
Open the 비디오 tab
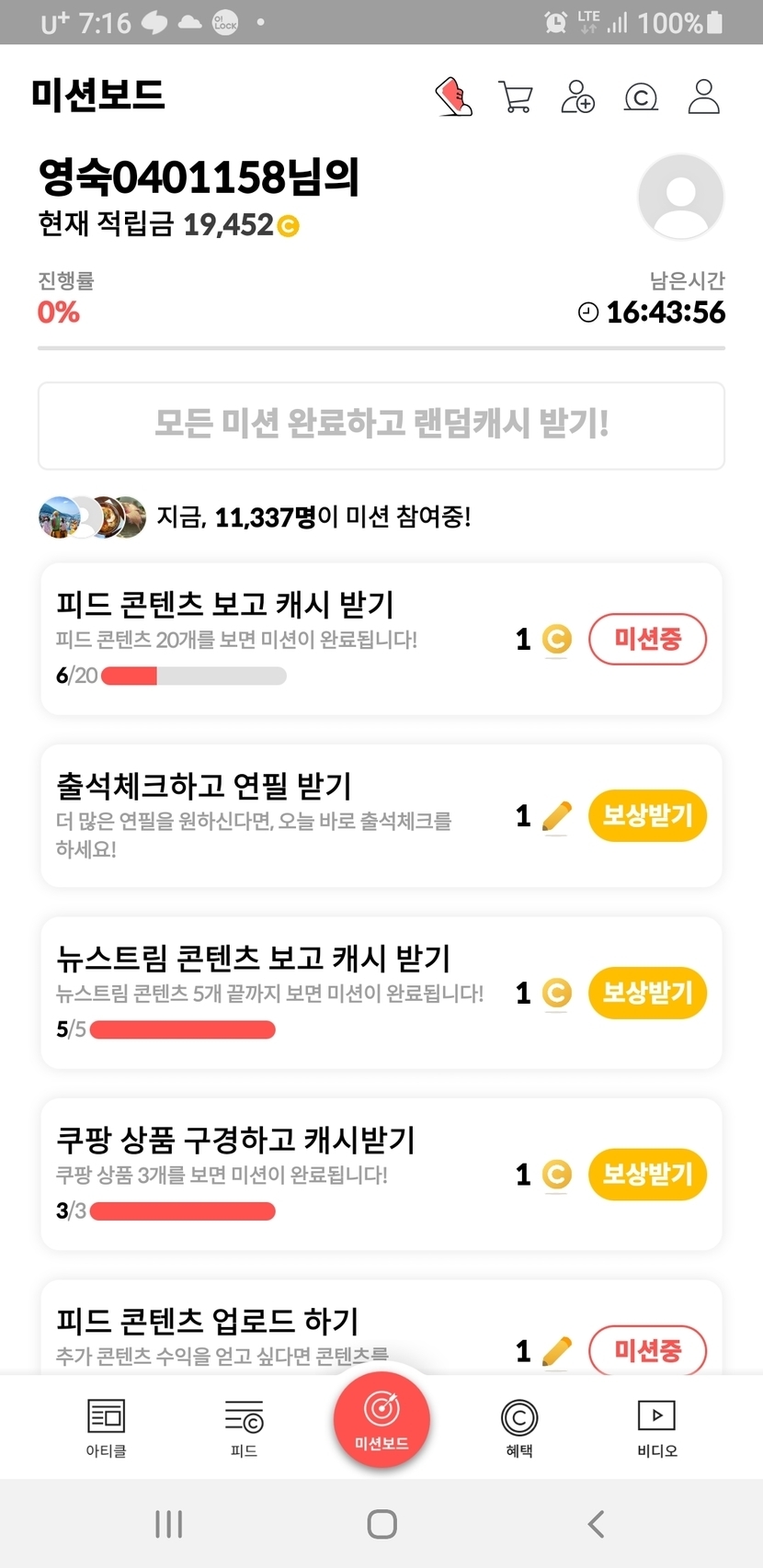[656, 1427]
